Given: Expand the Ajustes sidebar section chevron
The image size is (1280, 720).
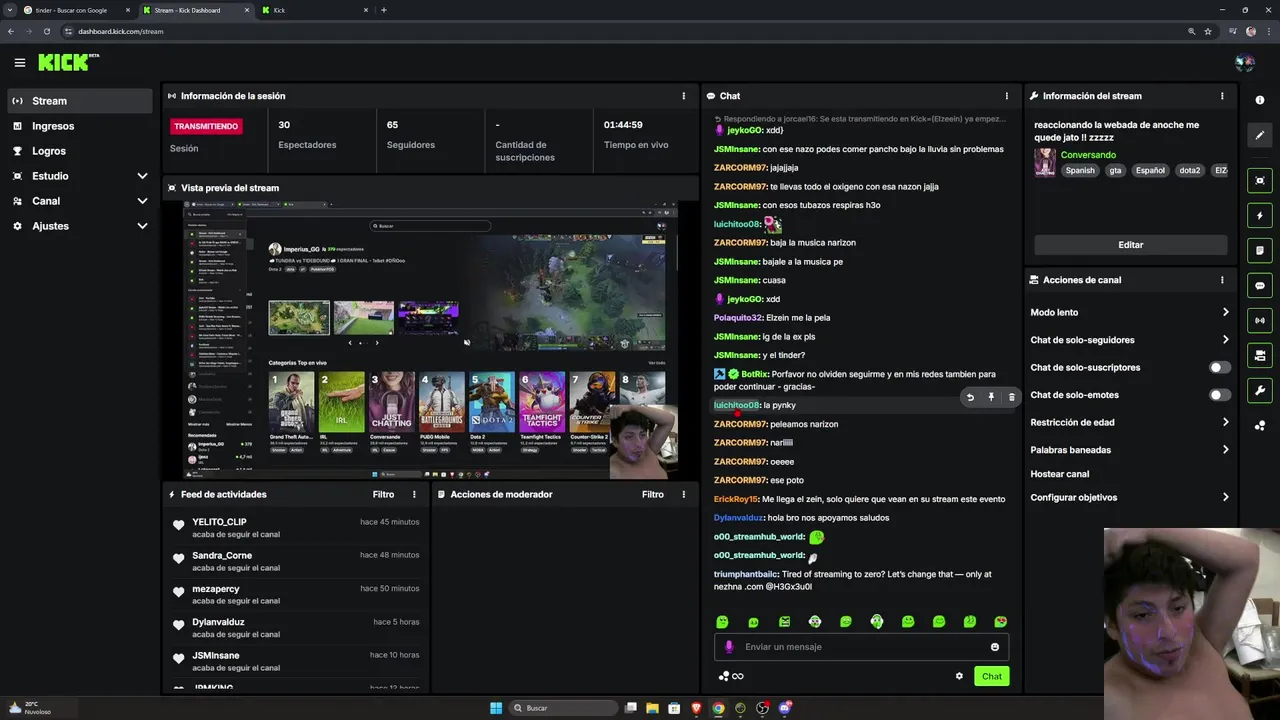Looking at the screenshot, I should click(142, 226).
